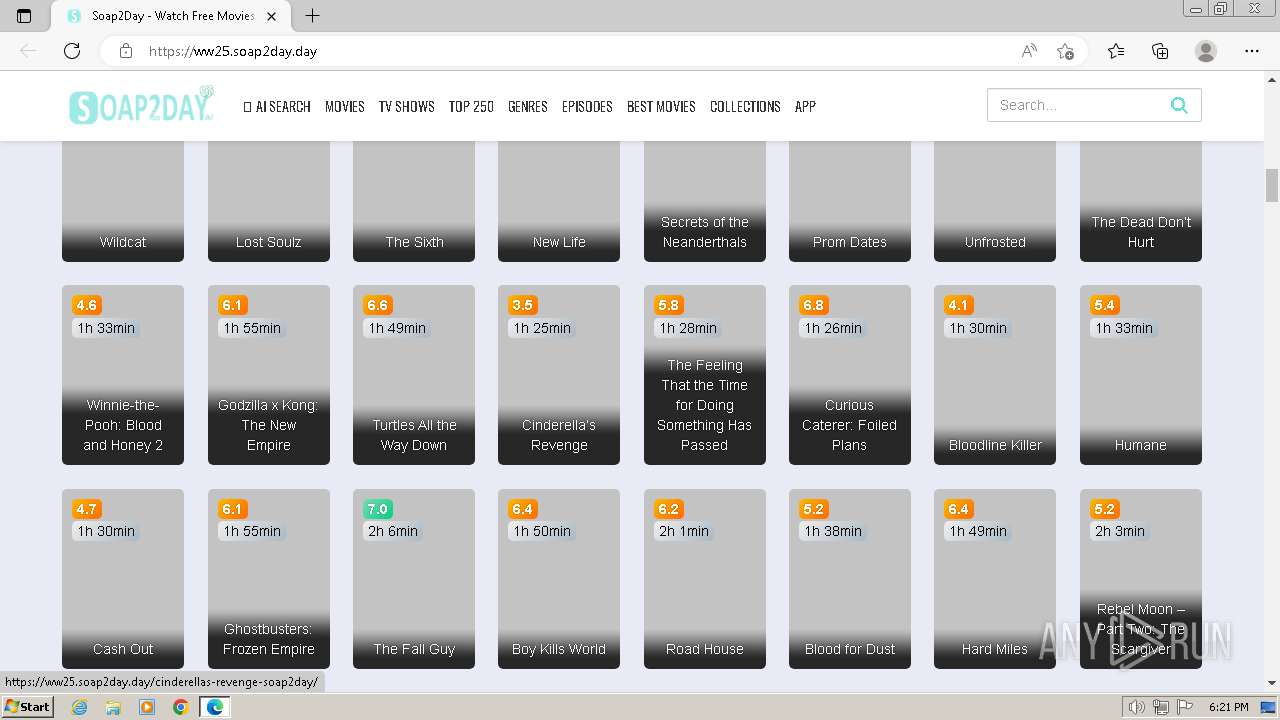Image resolution: width=1280 pixels, height=720 pixels.
Task: Open the Humane movie card
Action: click(x=1141, y=375)
